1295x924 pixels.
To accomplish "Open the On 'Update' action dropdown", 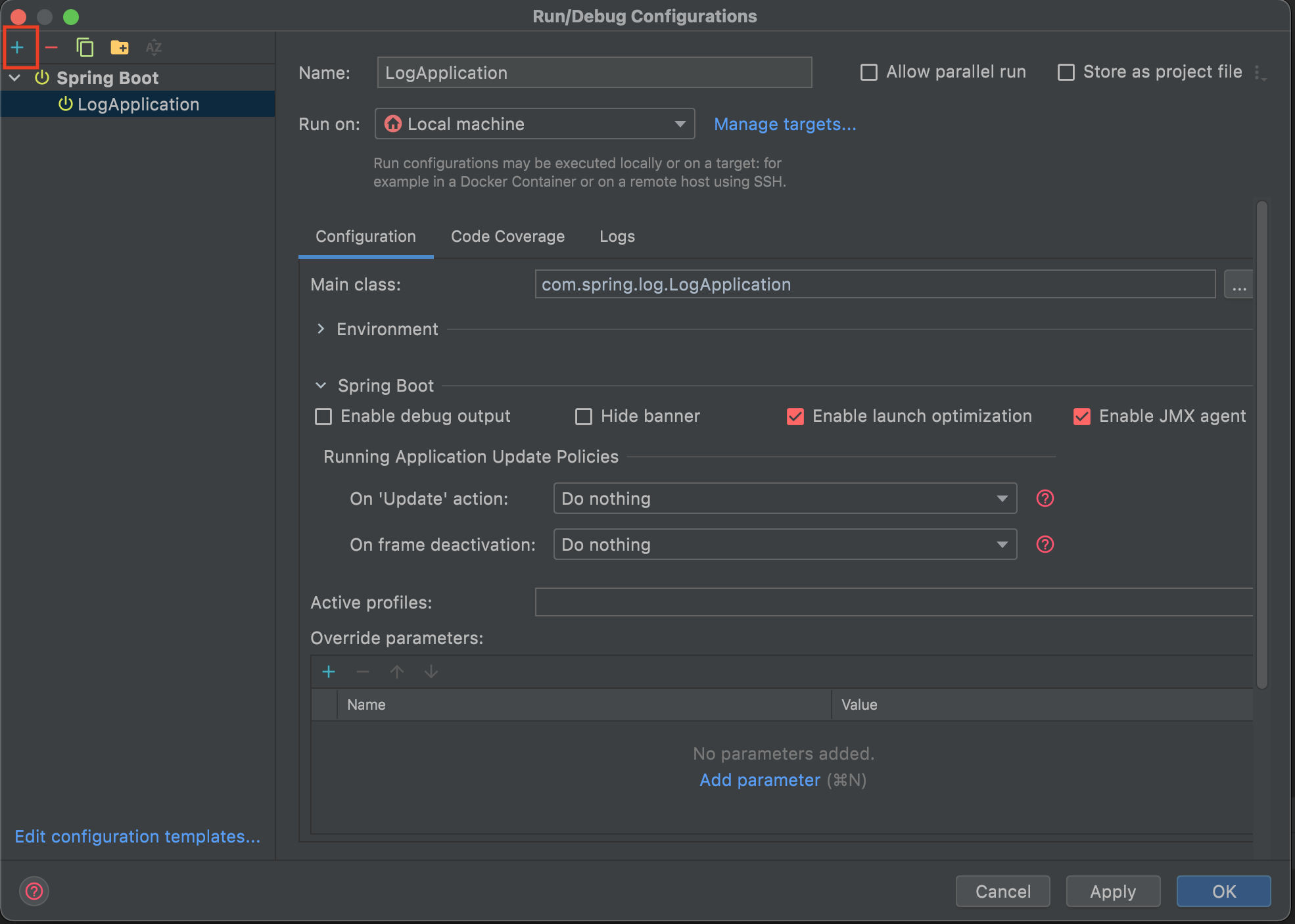I will [785, 498].
